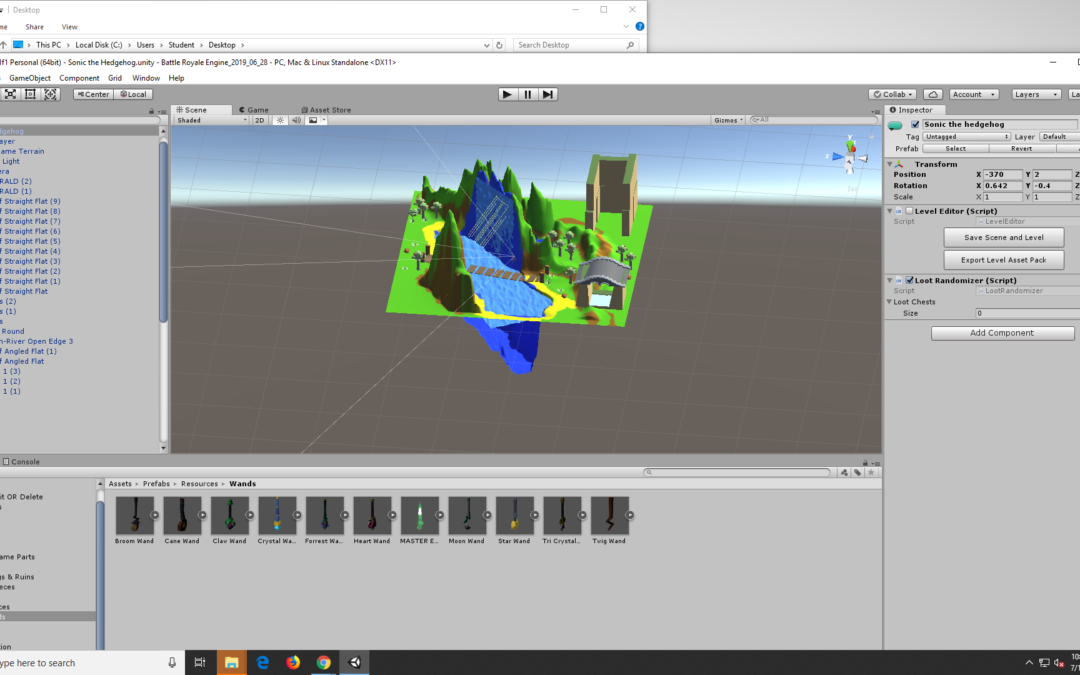
Task: Open the Inspector tab
Action: coord(915,110)
